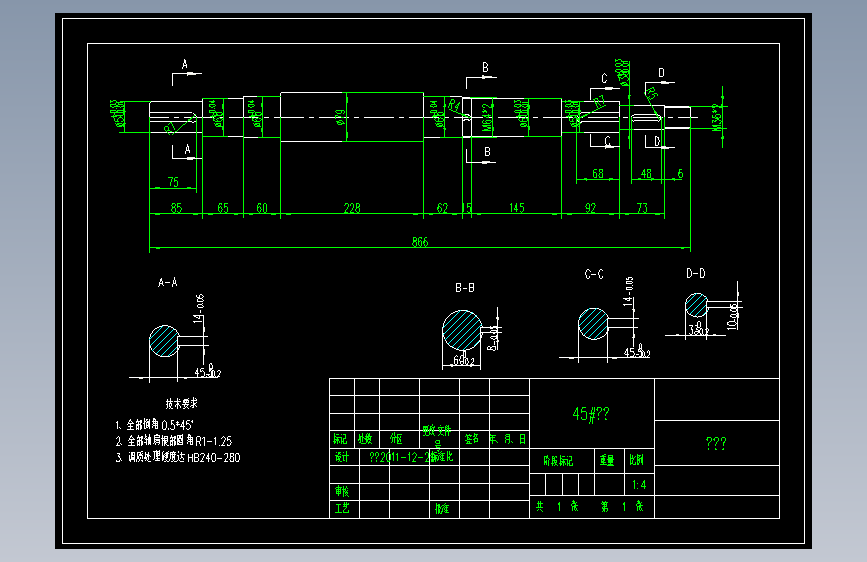The height and width of the screenshot is (562, 867).
Task: Click the D-D section view title
Action: point(696,273)
